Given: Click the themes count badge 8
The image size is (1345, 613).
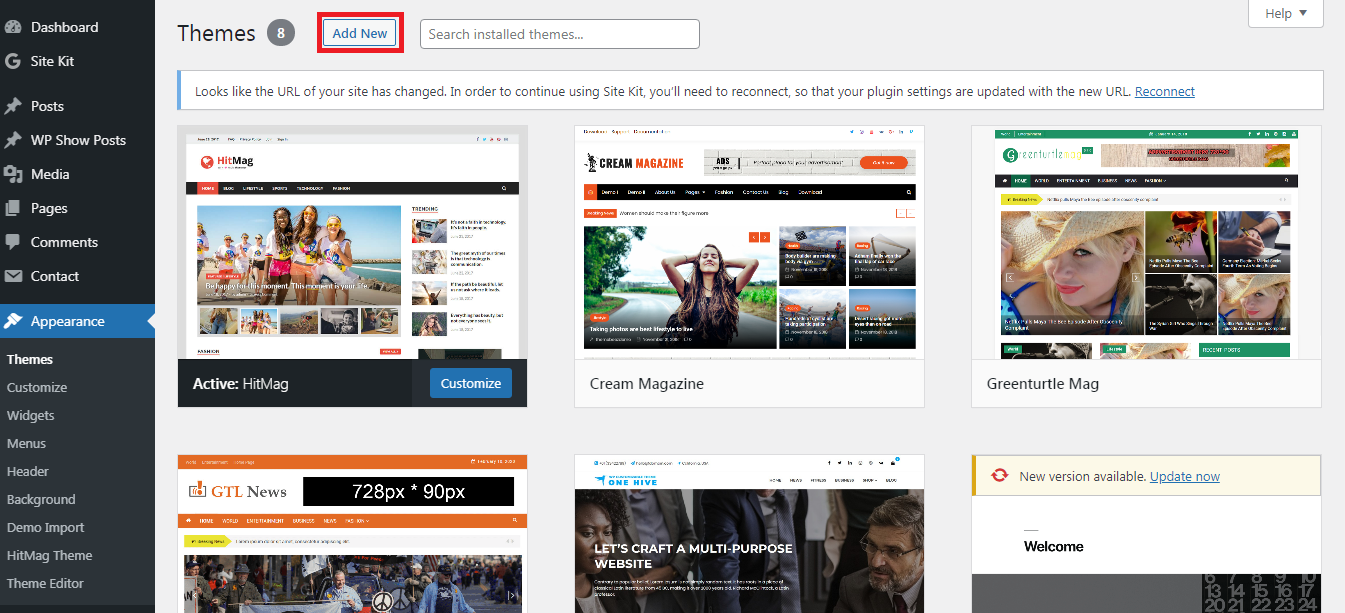Looking at the screenshot, I should point(281,33).
